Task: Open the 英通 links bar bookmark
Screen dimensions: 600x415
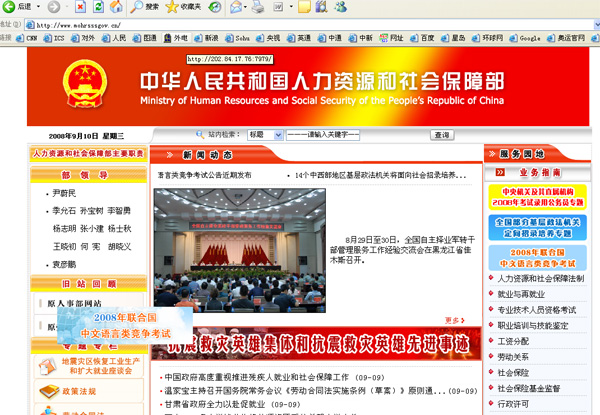Action: pyautogui.click(x=299, y=38)
